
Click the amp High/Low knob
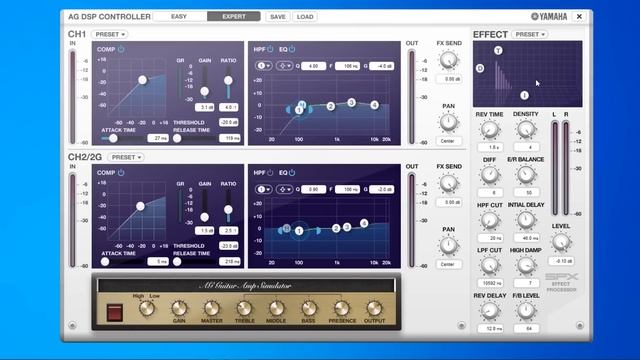[147, 309]
